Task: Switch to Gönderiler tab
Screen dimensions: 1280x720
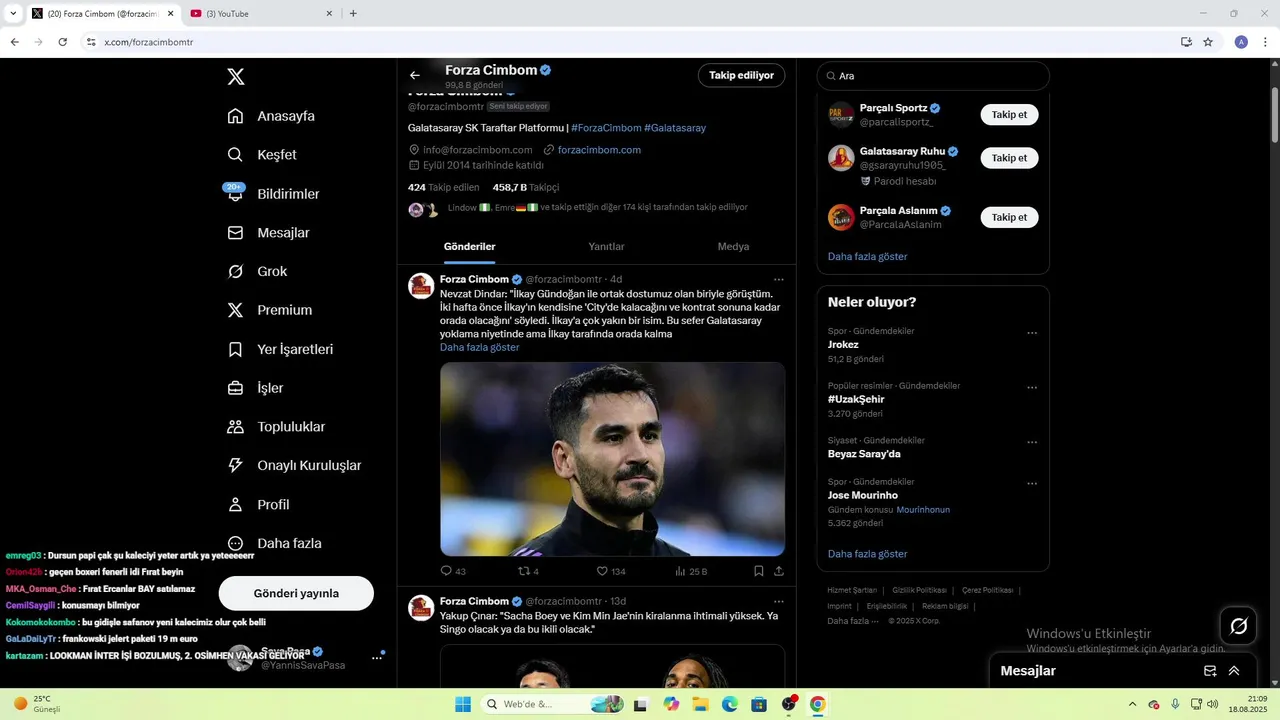Action: (470, 247)
